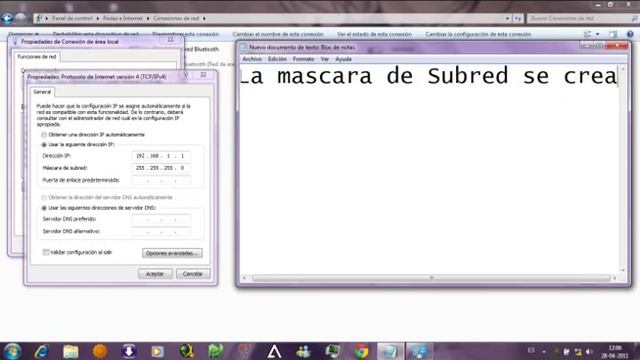Launch Google Chrome from taskbar
Viewport: 640px width, 360px height.
click(361, 351)
